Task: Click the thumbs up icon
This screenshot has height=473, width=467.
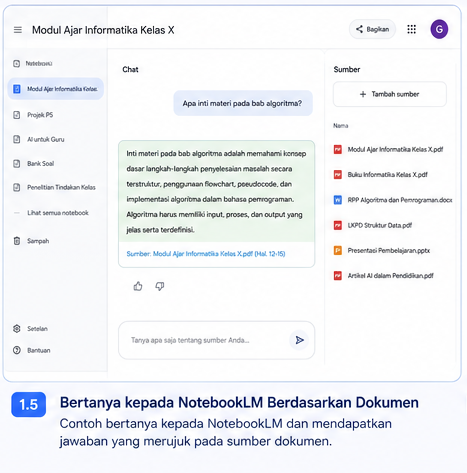Action: point(138,286)
